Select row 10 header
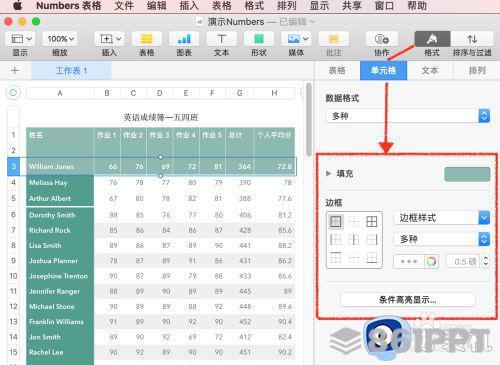This screenshot has width=500, height=365. coord(13,276)
